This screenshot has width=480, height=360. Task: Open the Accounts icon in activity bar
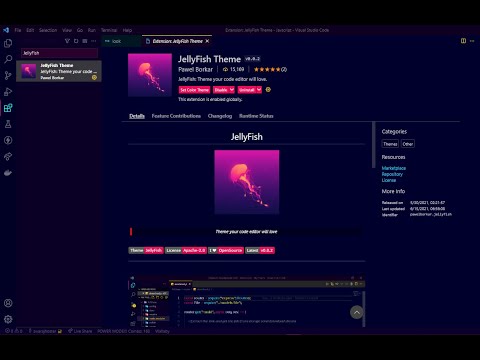(8, 303)
